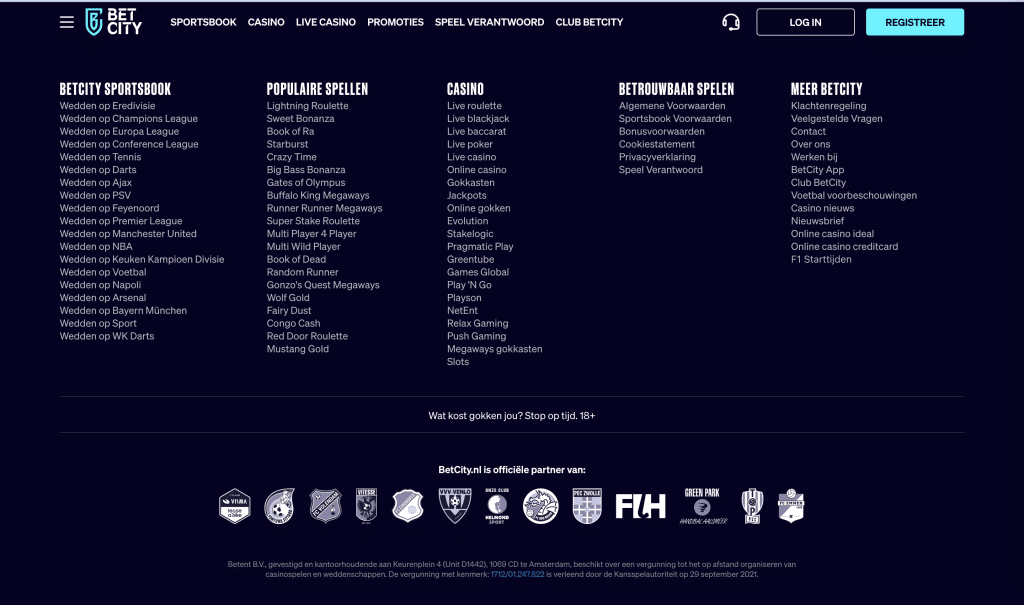Screen dimensions: 1024x605
Task: Click the FC Emmen partner logo
Action: (791, 506)
